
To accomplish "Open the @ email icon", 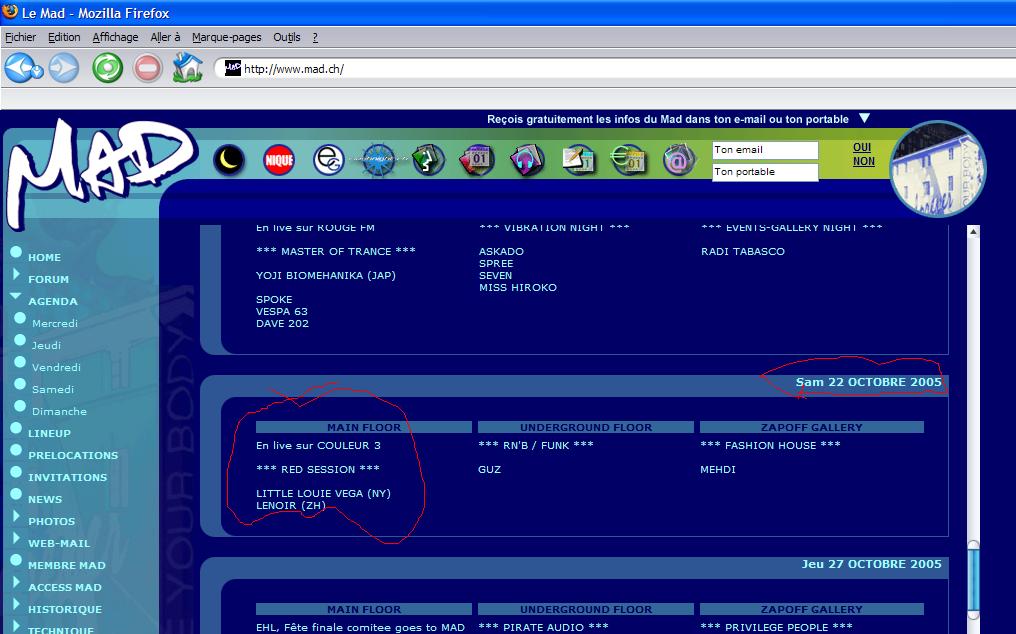I will tap(678, 160).
